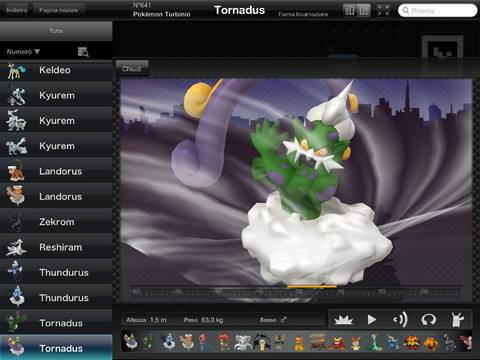Tap the play animation button
This screenshot has height=360, width=480.
[x=371, y=320]
